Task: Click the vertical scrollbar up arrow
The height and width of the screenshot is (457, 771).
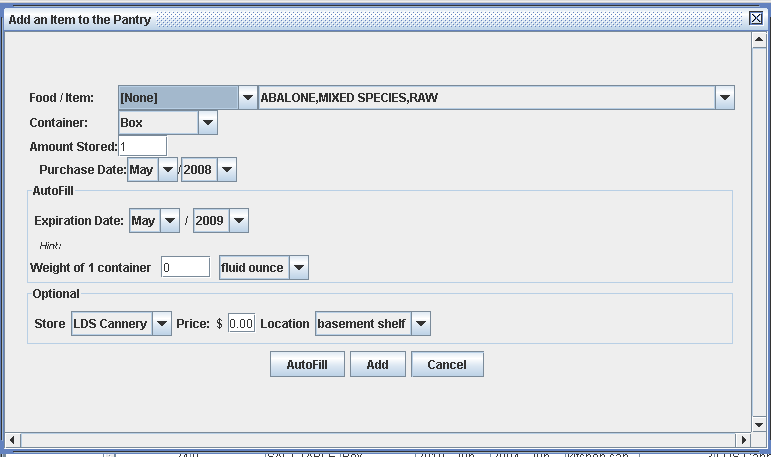Action: [759, 40]
